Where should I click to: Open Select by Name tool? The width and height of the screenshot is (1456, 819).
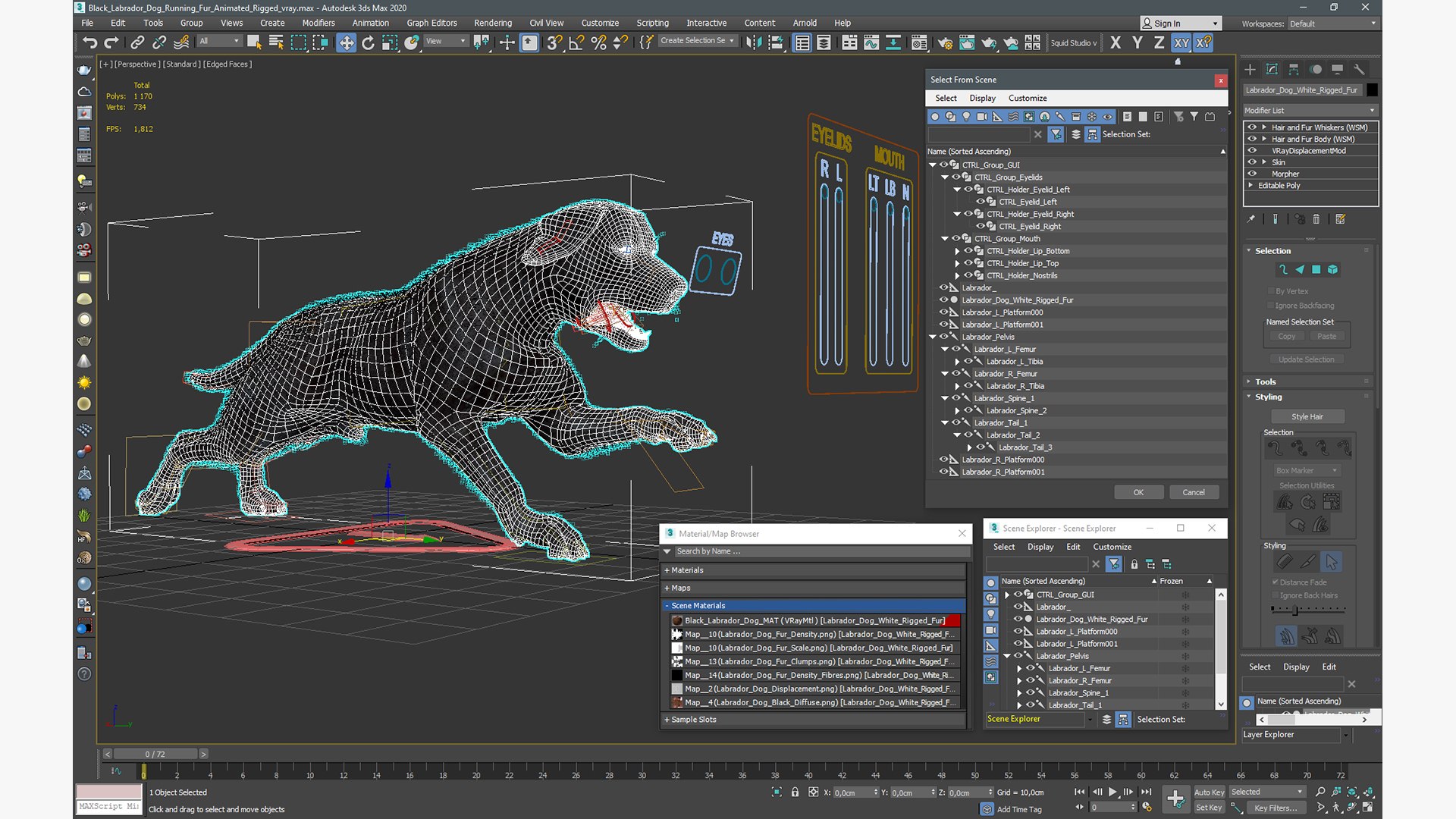(276, 42)
